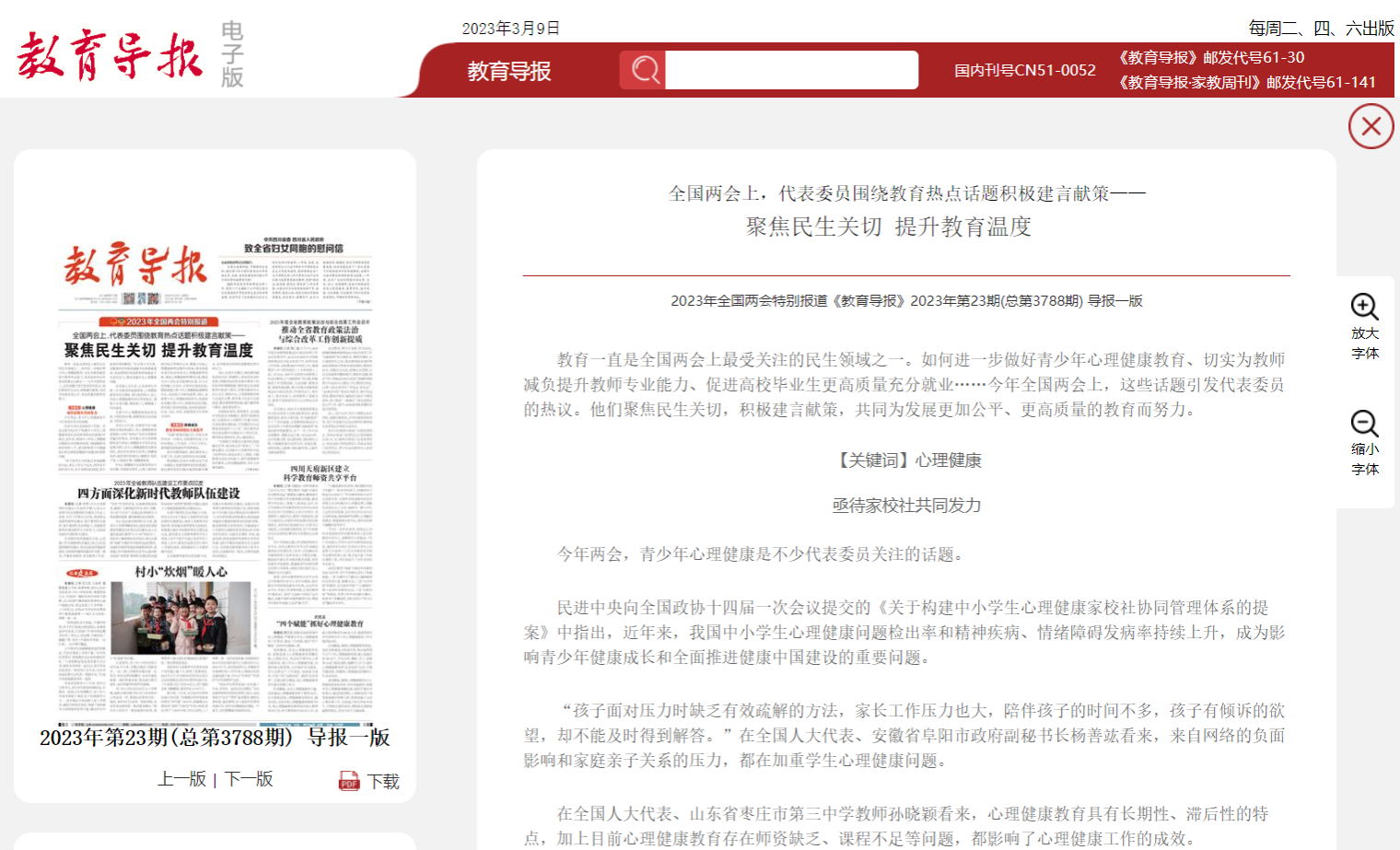Screen dimensions: 1400x850
Task: Go to previous page via 上一版
Action: [x=181, y=779]
